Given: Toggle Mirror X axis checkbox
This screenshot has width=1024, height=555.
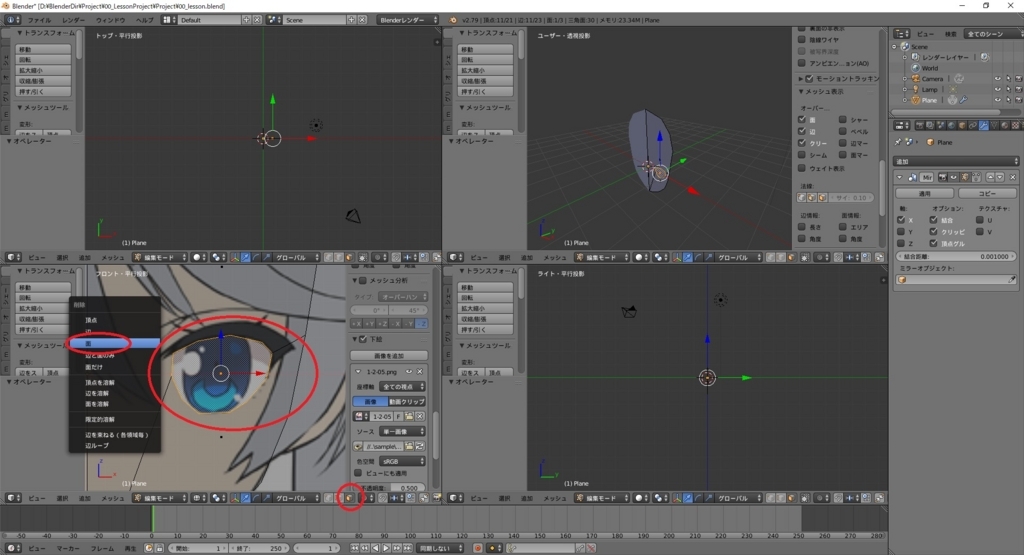Looking at the screenshot, I should tap(901, 220).
